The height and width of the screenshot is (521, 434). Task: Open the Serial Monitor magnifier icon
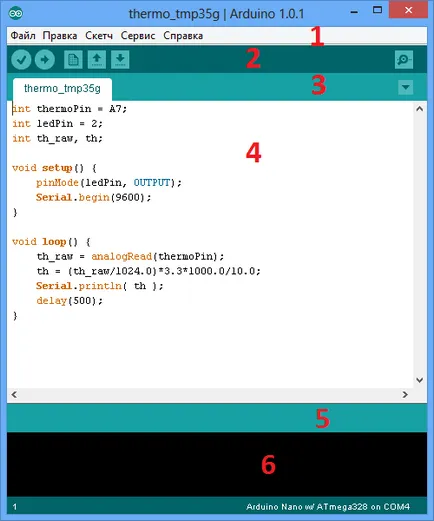click(x=404, y=60)
